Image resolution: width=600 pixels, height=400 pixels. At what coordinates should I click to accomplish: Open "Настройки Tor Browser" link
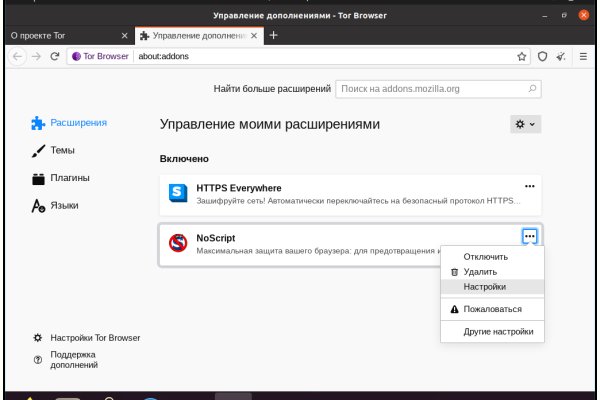pos(94,338)
